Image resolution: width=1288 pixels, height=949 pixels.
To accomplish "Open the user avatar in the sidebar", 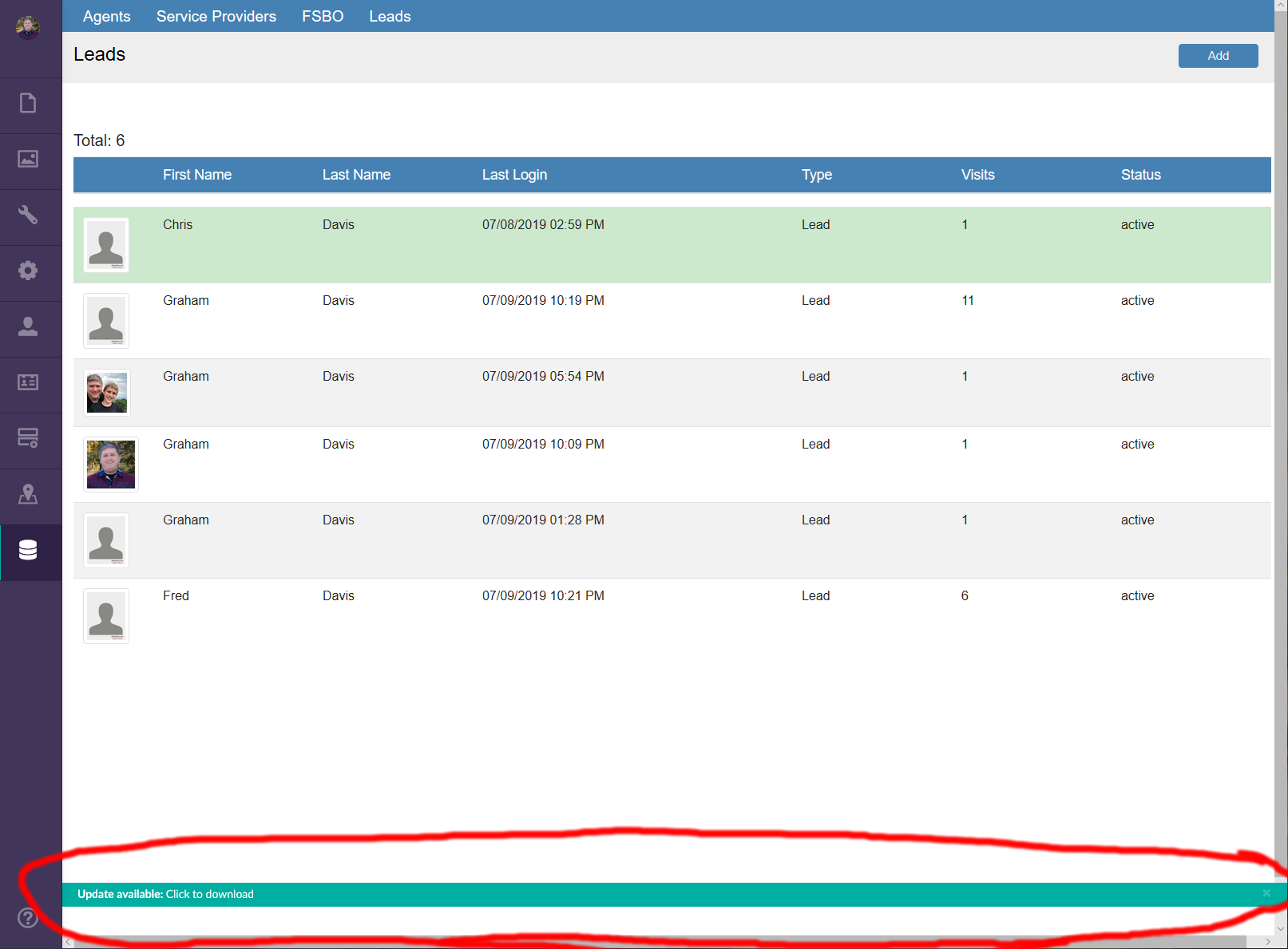I will (x=28, y=27).
